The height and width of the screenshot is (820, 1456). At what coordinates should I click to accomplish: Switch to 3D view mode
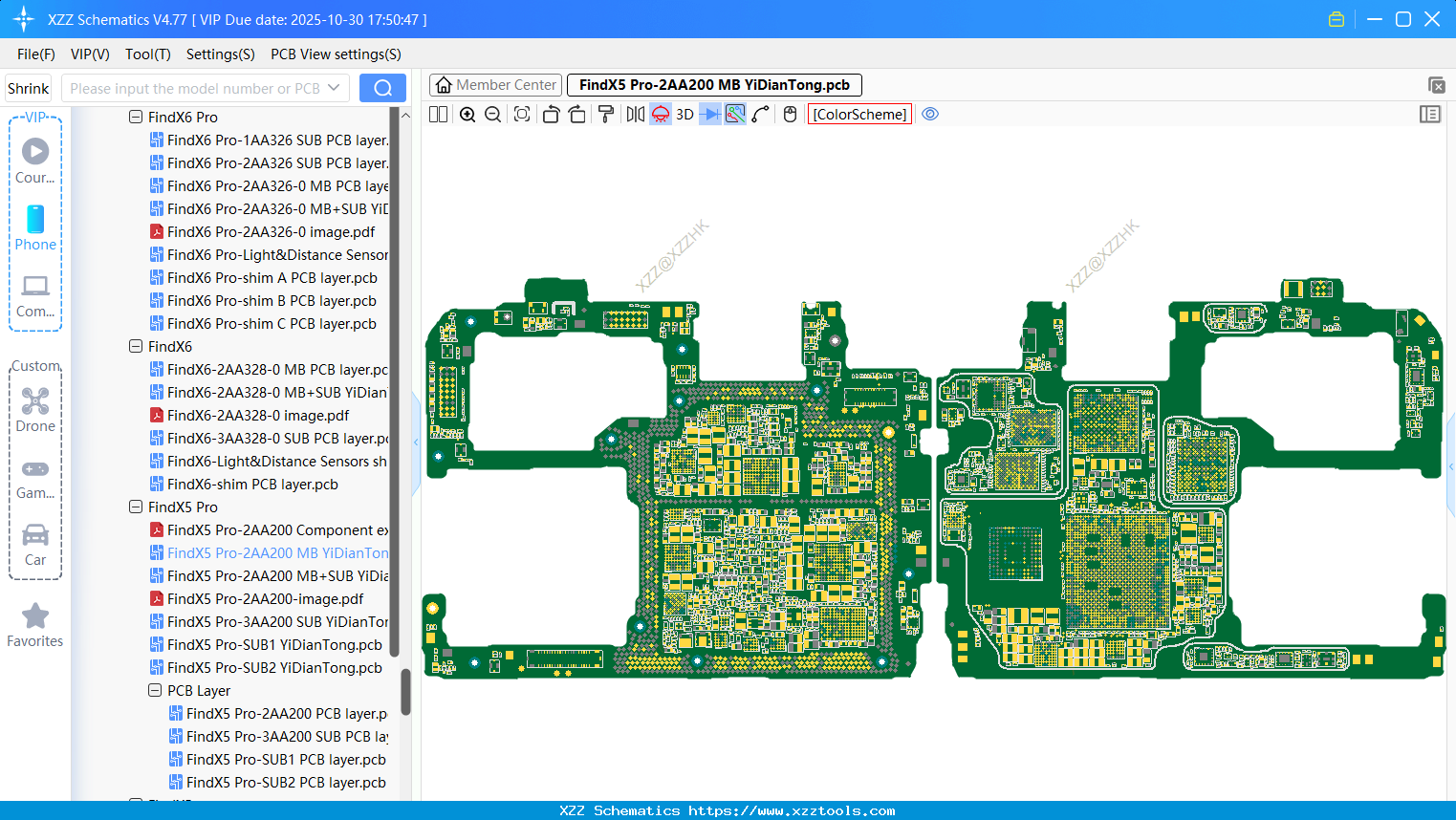[685, 114]
